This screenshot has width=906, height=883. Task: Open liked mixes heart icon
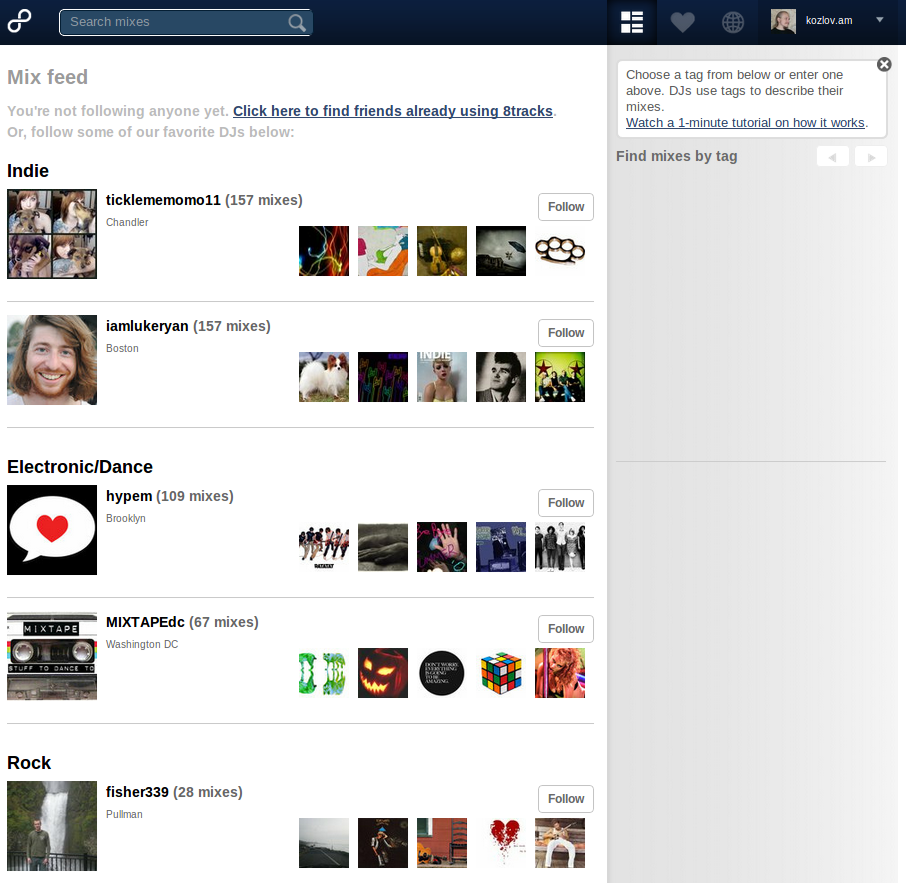click(x=683, y=22)
